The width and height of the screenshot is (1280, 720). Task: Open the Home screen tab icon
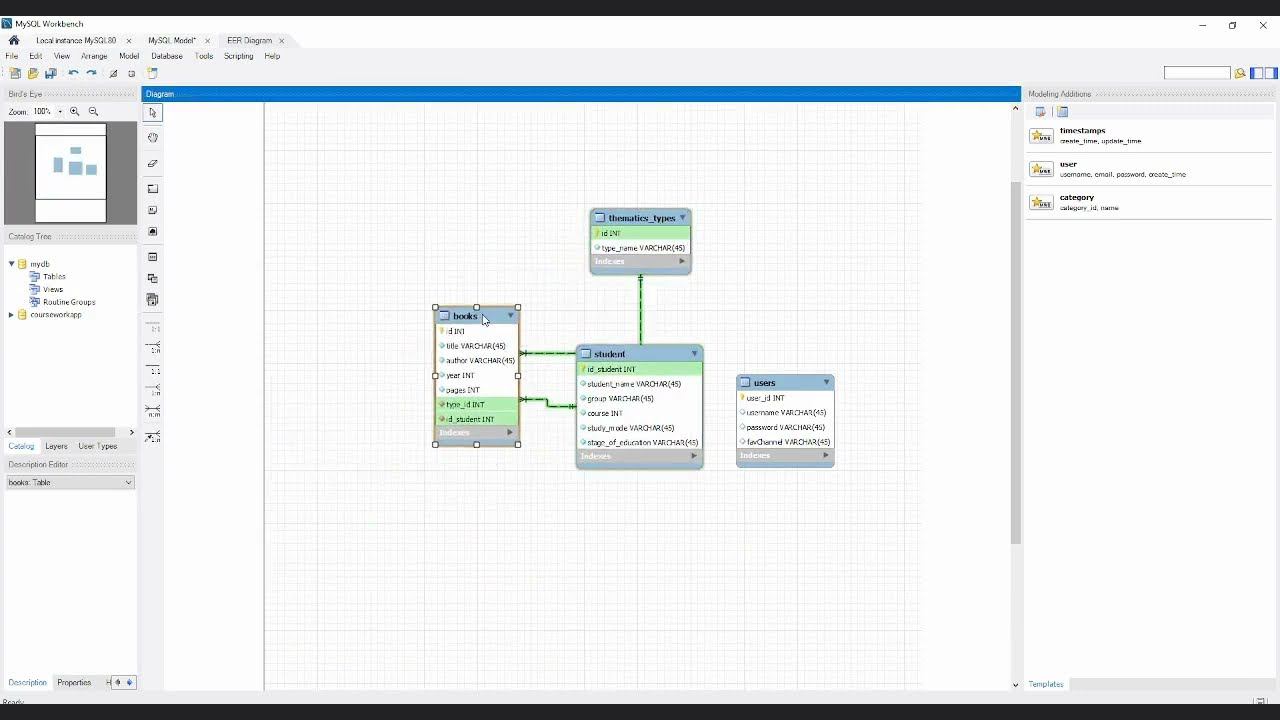(x=14, y=41)
